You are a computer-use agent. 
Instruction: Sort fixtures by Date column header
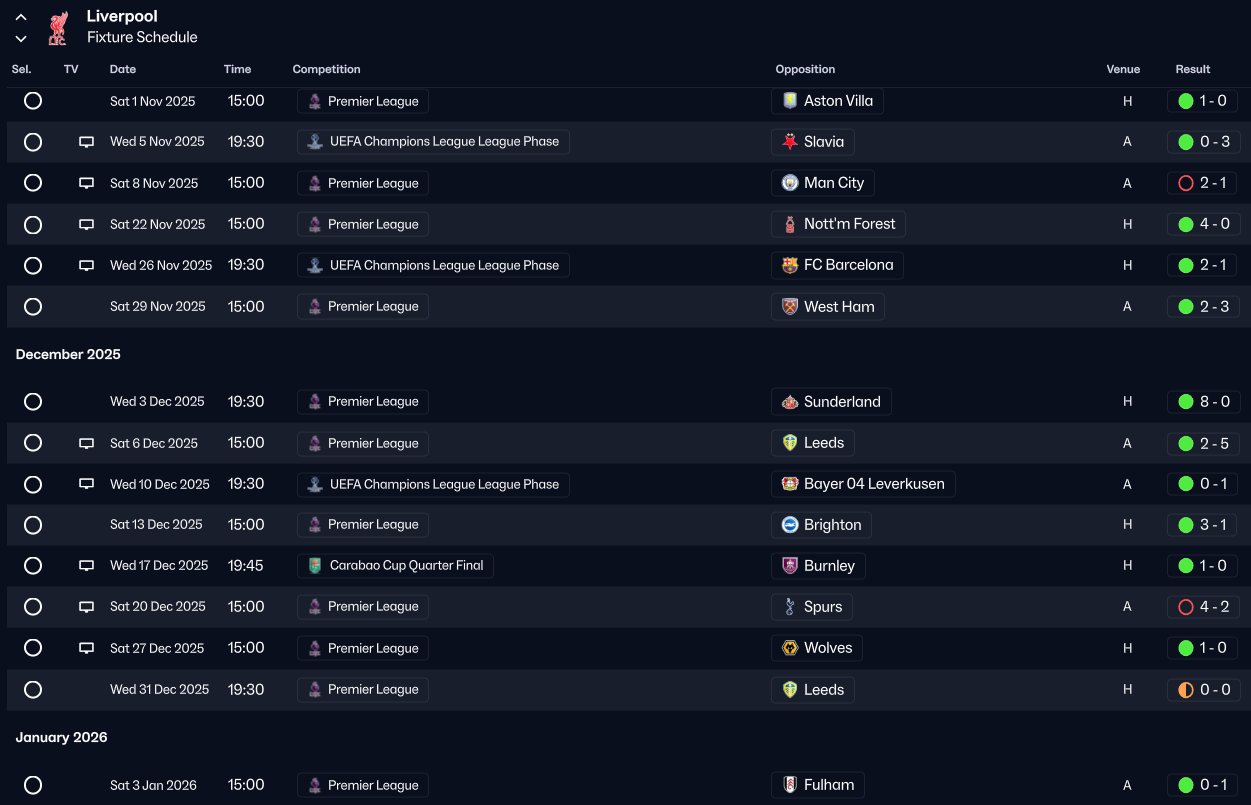tap(123, 70)
